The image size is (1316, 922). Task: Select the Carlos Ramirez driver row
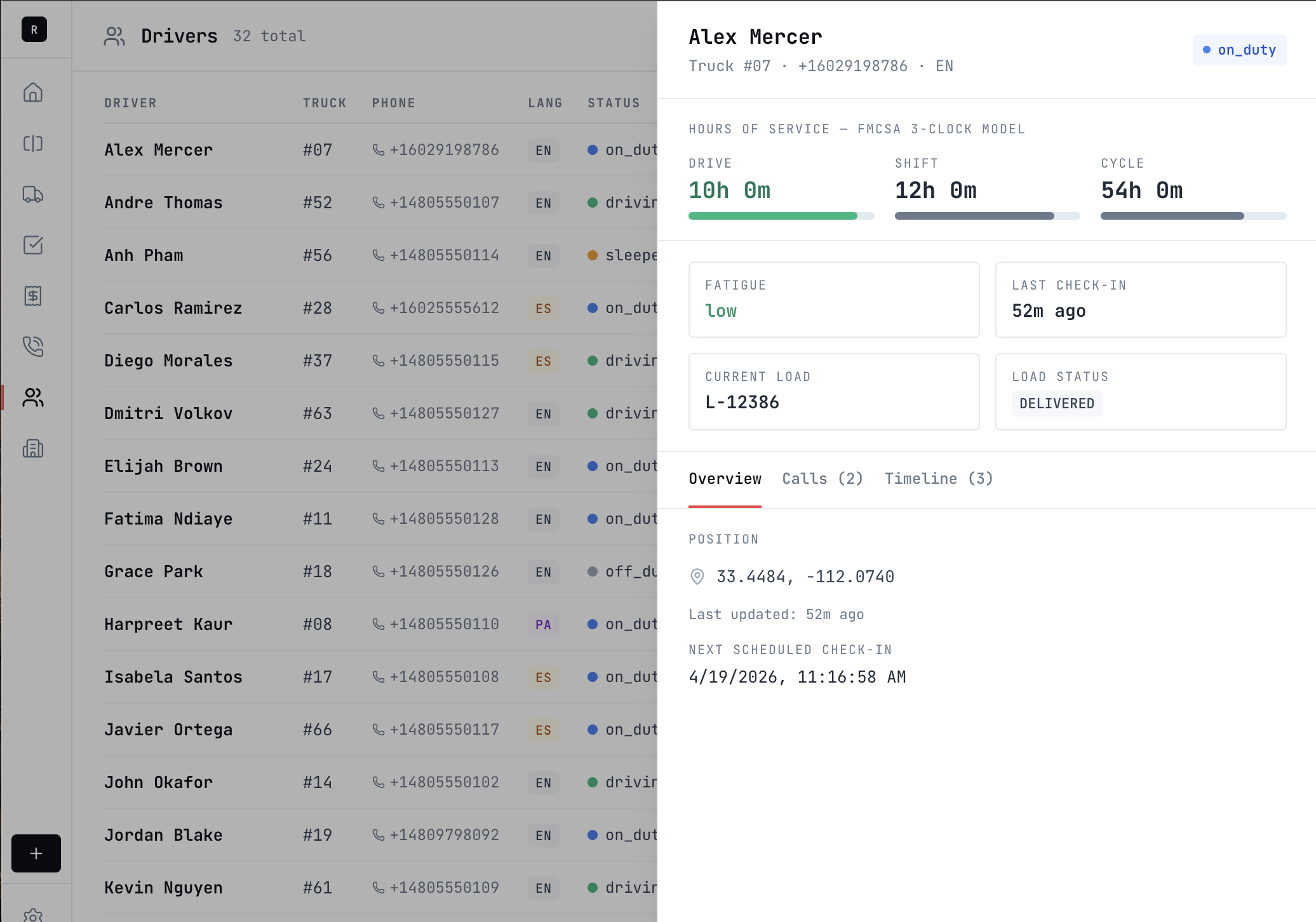coord(173,308)
